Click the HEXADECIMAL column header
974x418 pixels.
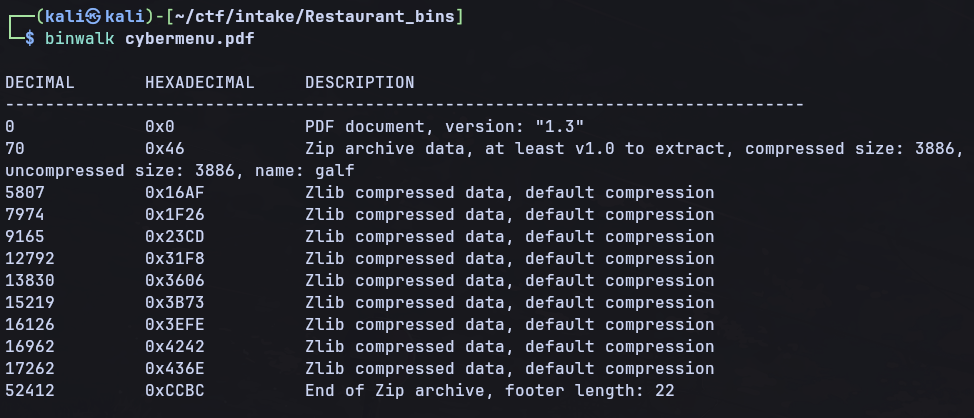tap(200, 83)
